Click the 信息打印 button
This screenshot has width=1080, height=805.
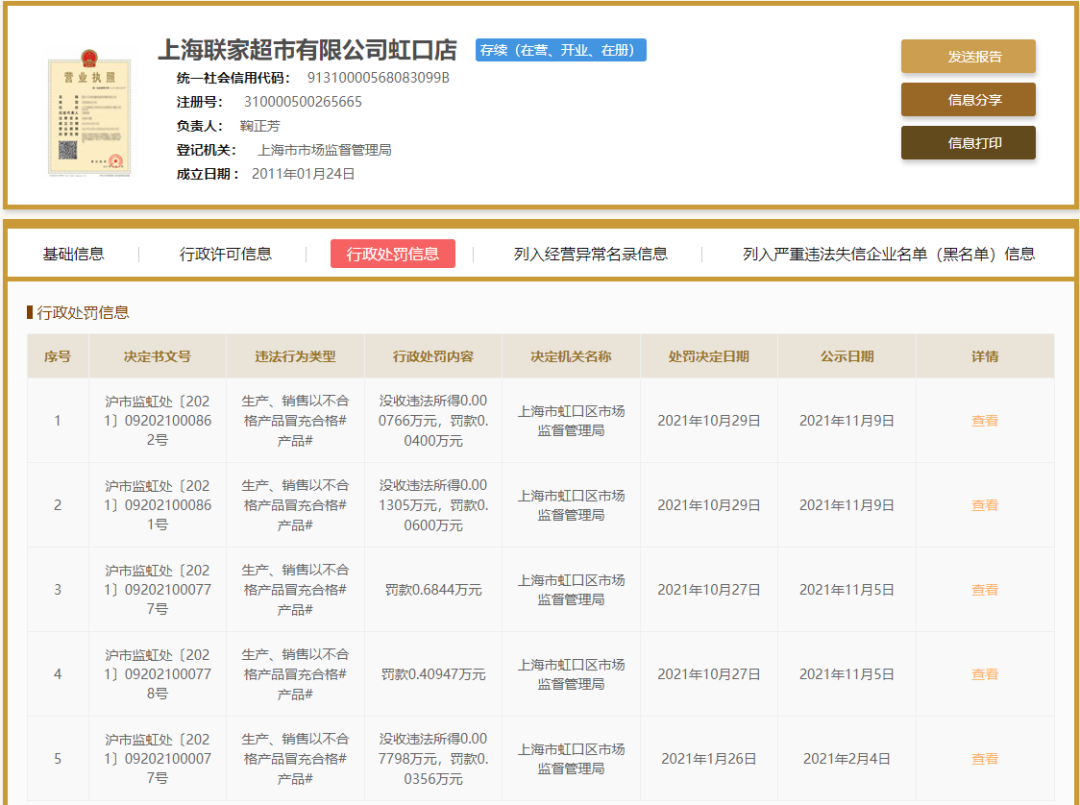(x=968, y=143)
